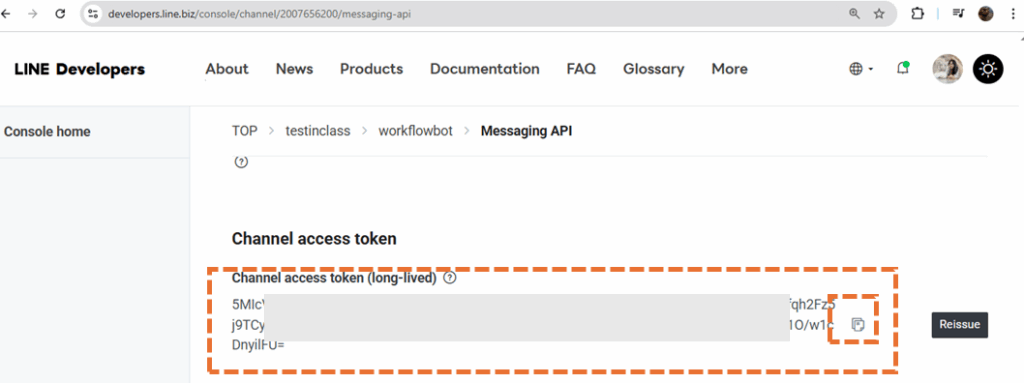Viewport: 1024px width, 383px height.
Task: Click the Channel access token (long-lived) label
Action: click(334, 278)
